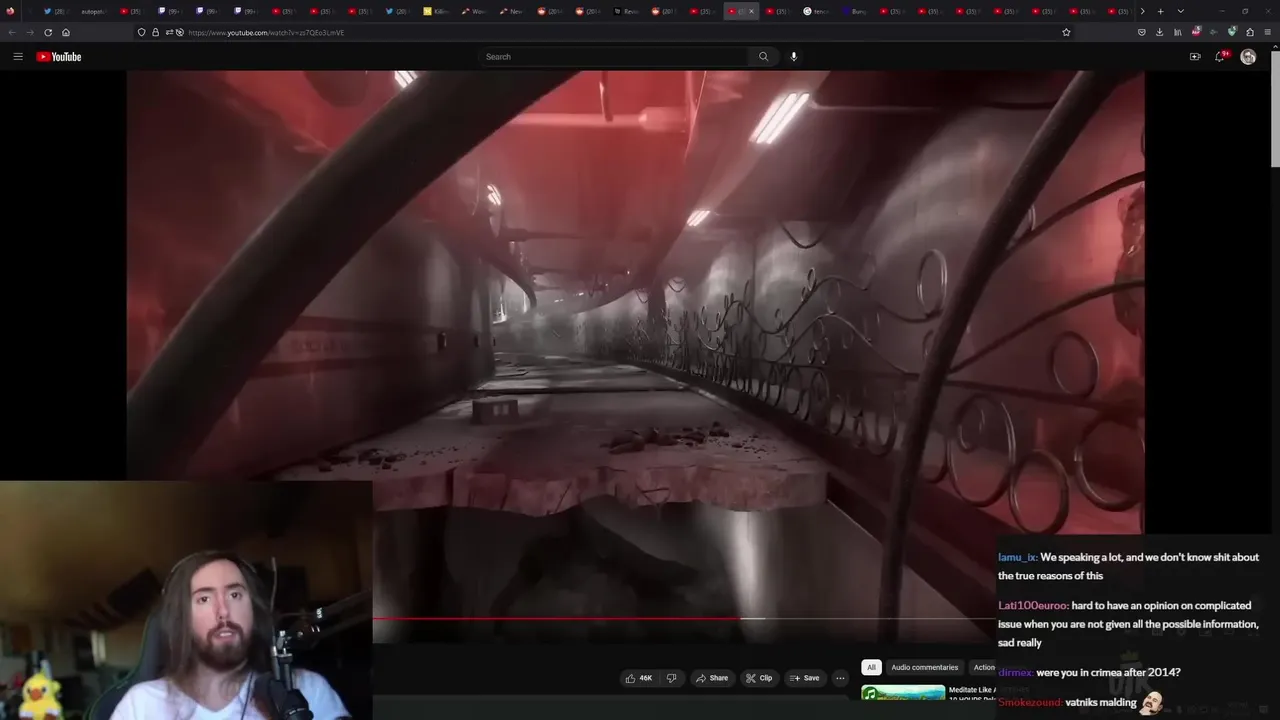Like the video with 46K likes
1280x720 pixels.
(x=639, y=678)
